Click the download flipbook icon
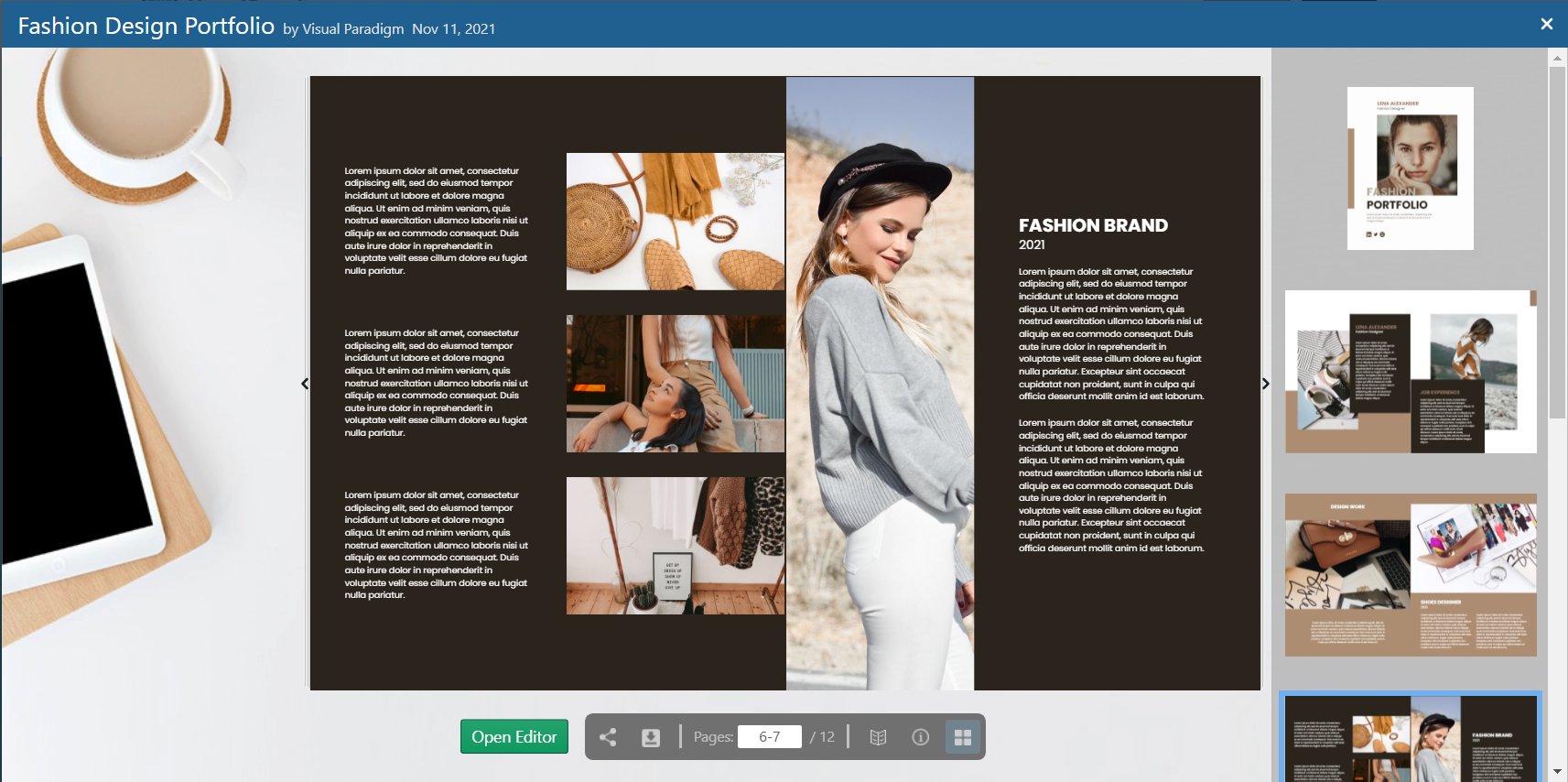 click(x=651, y=737)
